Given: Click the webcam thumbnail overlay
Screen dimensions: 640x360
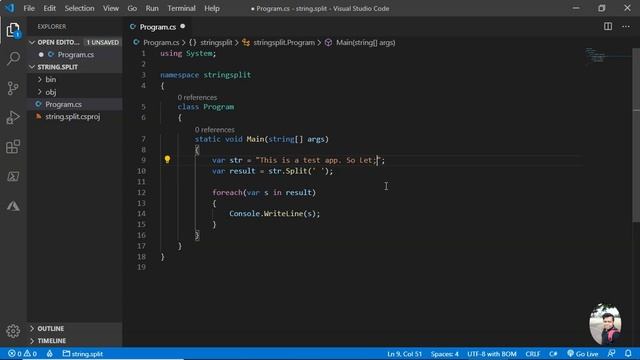Looking at the screenshot, I should [605, 324].
